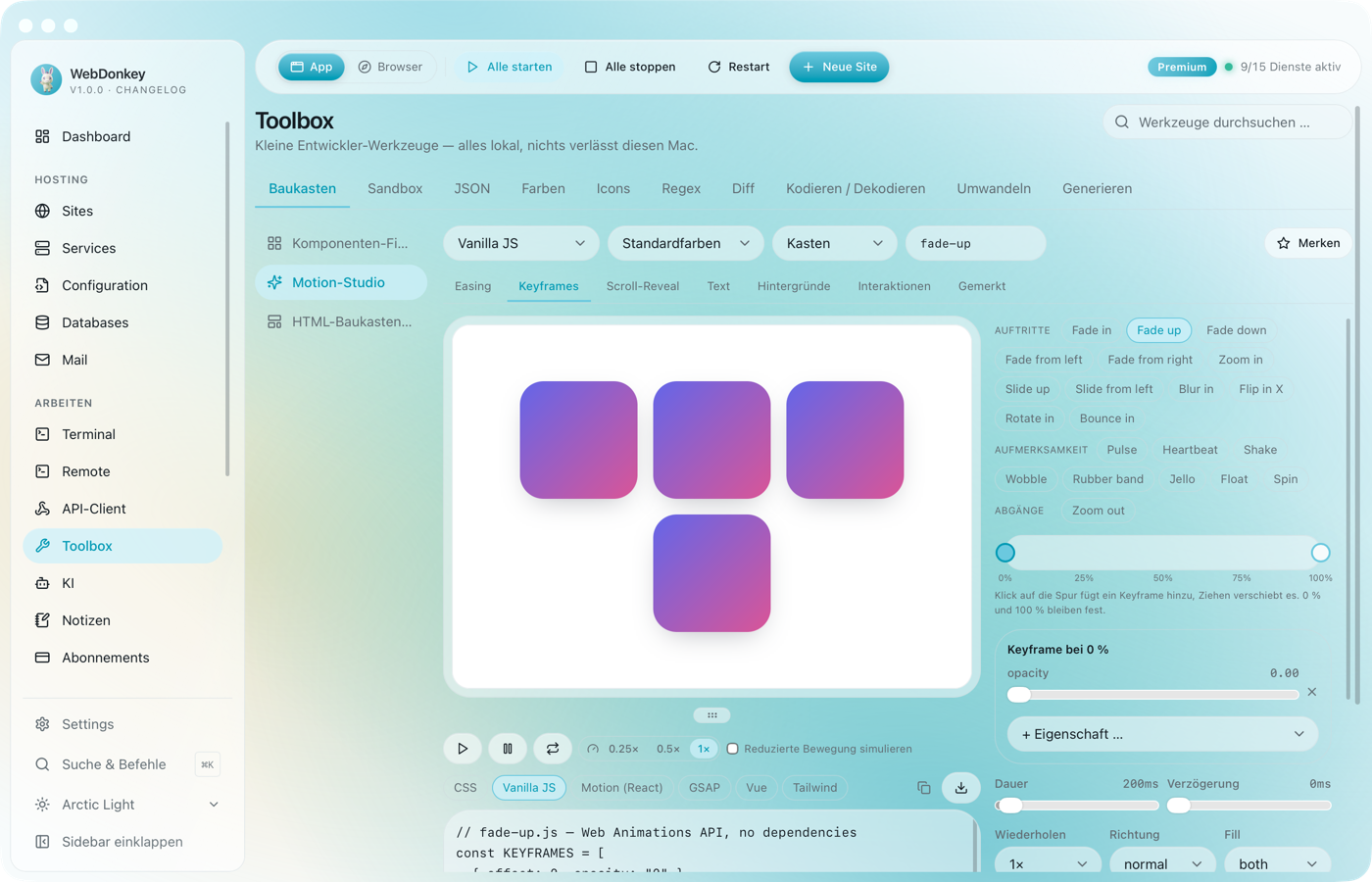Open Terminal in the sidebar
This screenshot has height=882, width=1372.
point(122,434)
